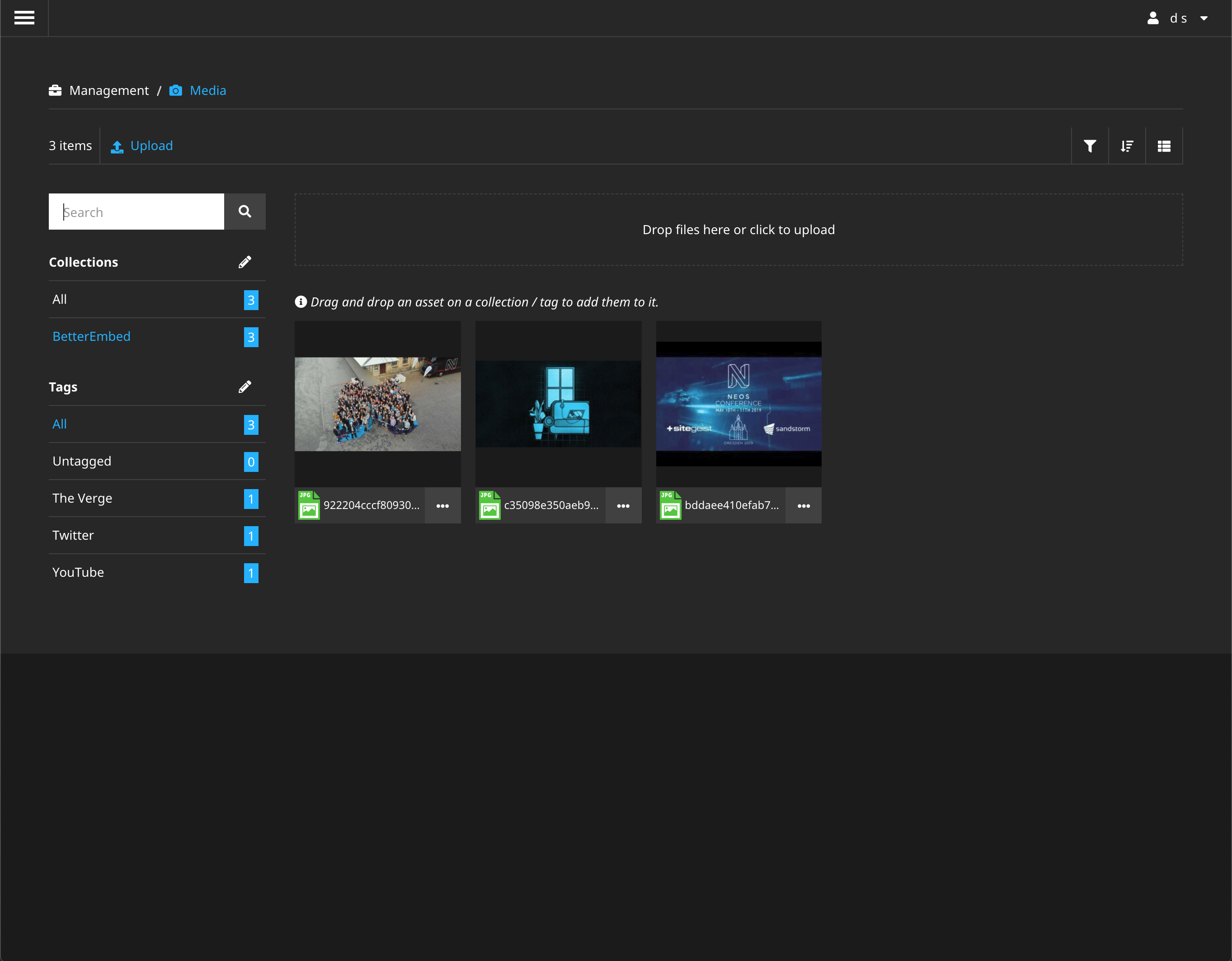Open the hamburger main menu
The width and height of the screenshot is (1232, 961).
pos(24,18)
